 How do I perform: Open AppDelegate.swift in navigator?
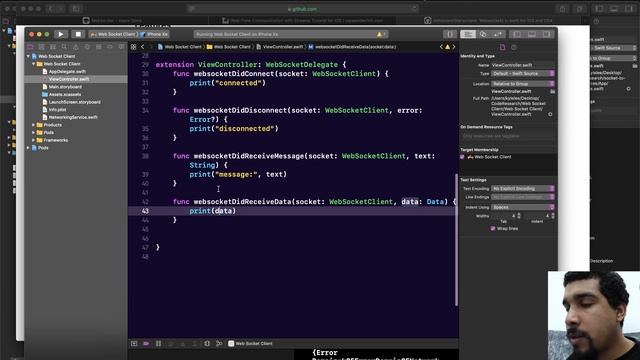(67, 71)
